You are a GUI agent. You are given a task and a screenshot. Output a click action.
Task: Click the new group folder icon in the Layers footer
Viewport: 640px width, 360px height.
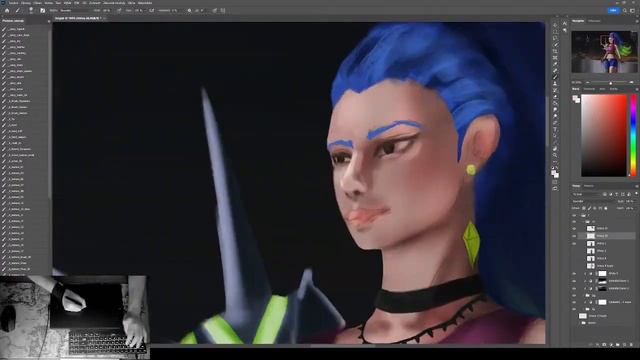[618, 345]
